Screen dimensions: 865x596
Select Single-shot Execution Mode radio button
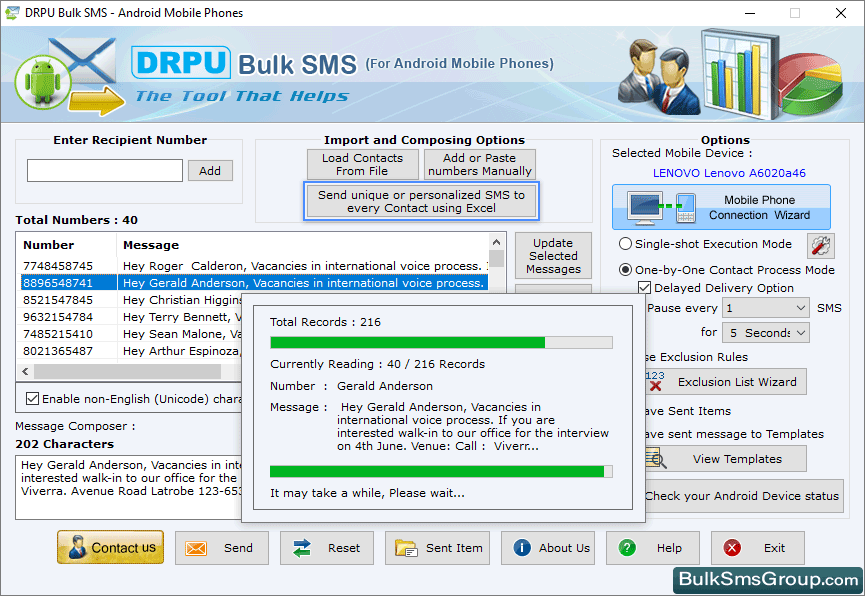(x=625, y=244)
